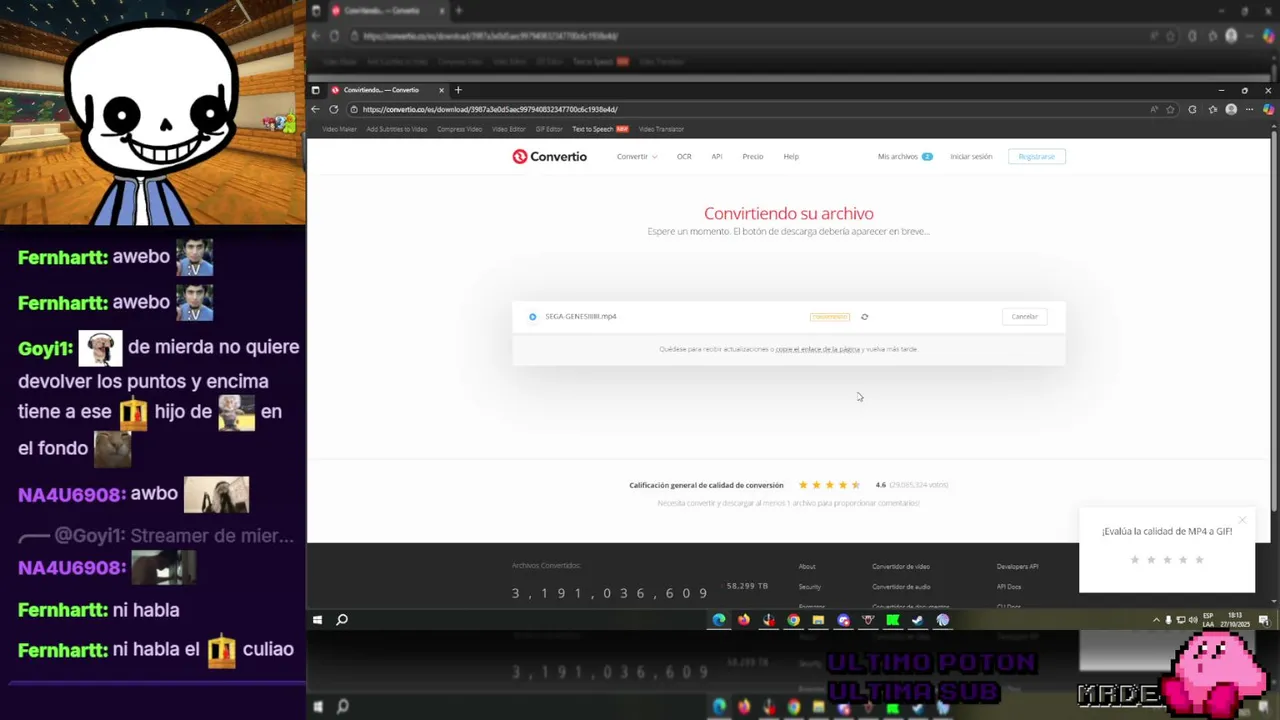Click the Convertio logo

coord(549,156)
